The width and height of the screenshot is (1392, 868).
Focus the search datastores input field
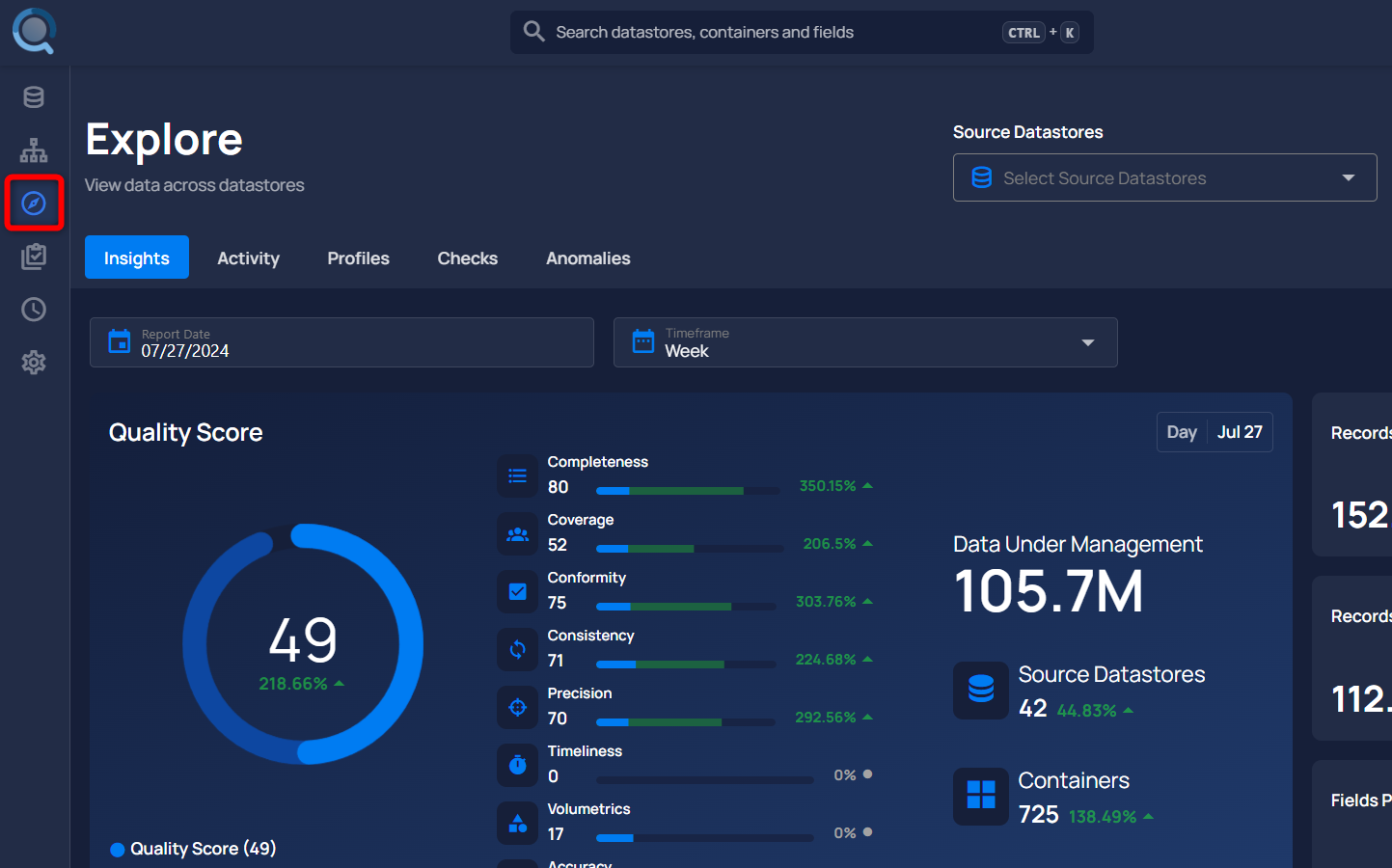(x=802, y=32)
